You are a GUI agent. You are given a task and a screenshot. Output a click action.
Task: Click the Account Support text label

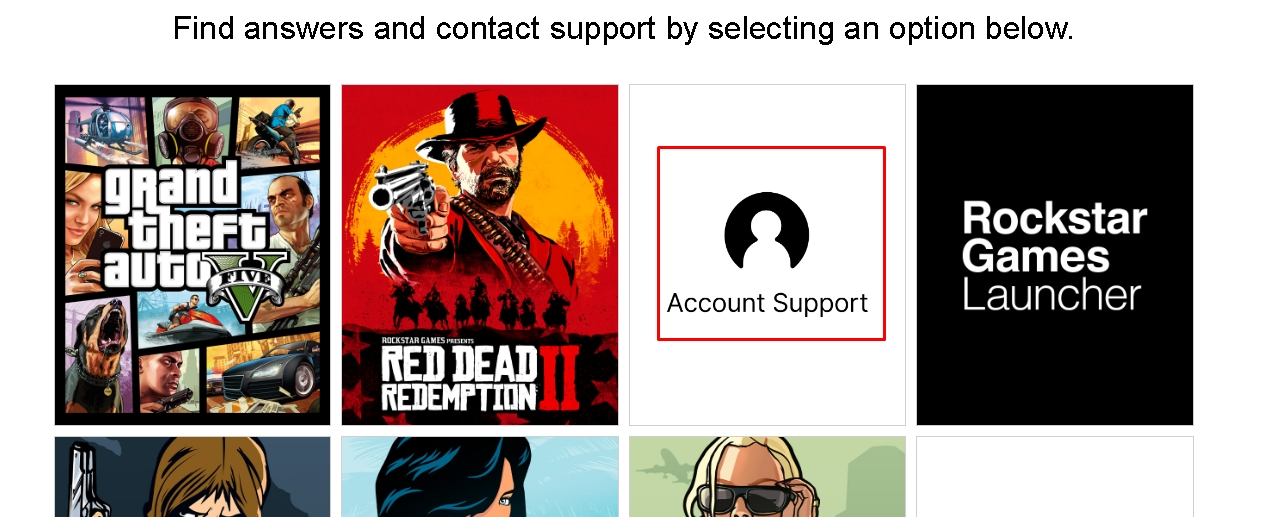767,303
